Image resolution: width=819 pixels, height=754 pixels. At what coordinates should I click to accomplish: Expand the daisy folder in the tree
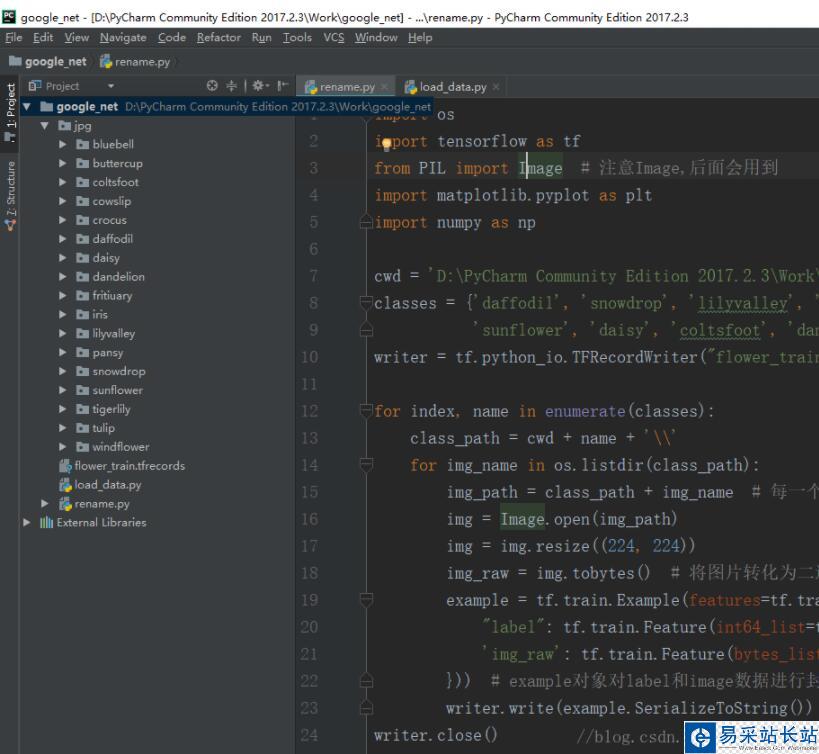click(x=62, y=257)
